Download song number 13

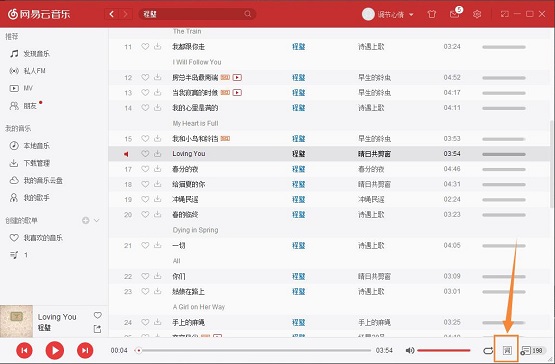click(x=158, y=92)
